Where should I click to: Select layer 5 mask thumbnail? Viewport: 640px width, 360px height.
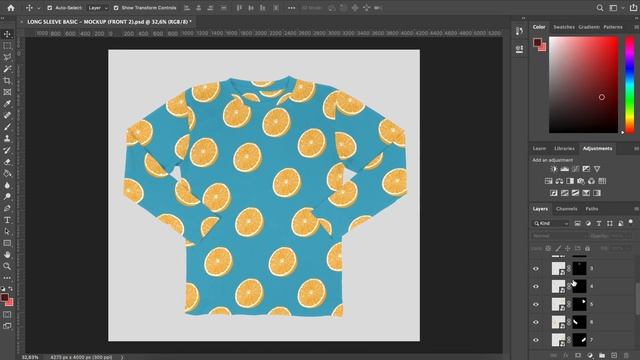click(x=579, y=304)
